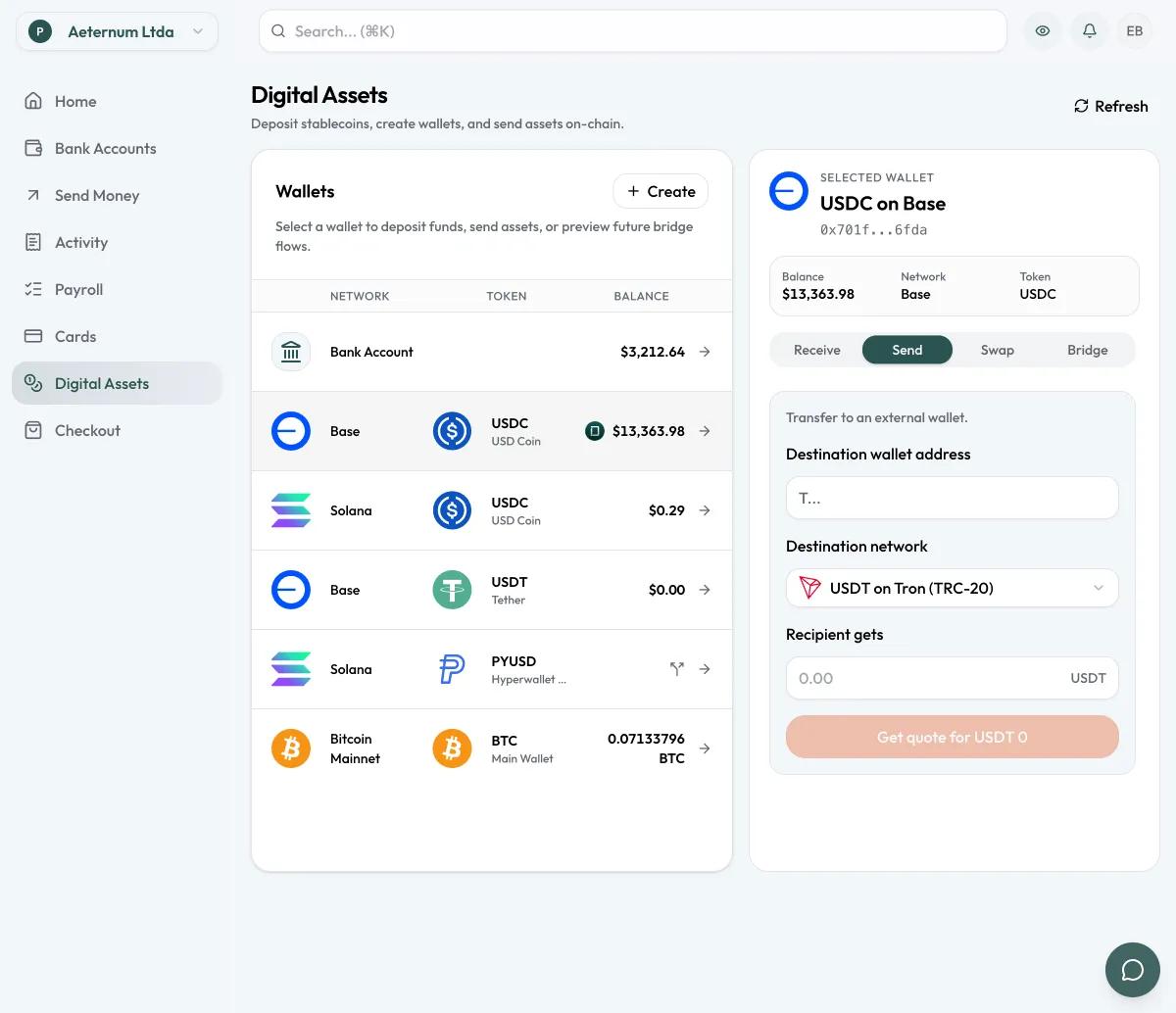Image resolution: width=1176 pixels, height=1013 pixels.
Task: Open Send Money section
Action: click(x=118, y=195)
